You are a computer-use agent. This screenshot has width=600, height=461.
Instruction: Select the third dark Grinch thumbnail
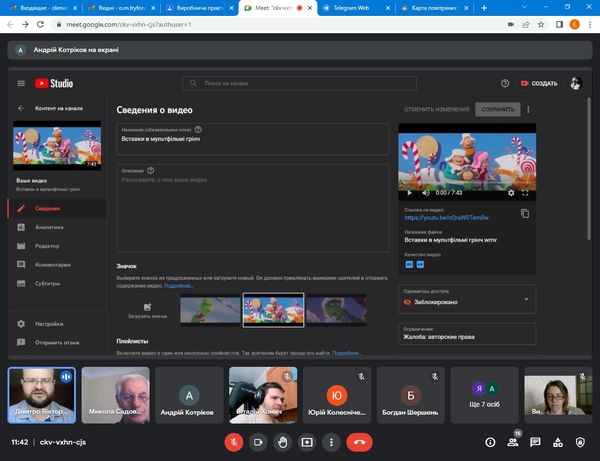tap(336, 310)
